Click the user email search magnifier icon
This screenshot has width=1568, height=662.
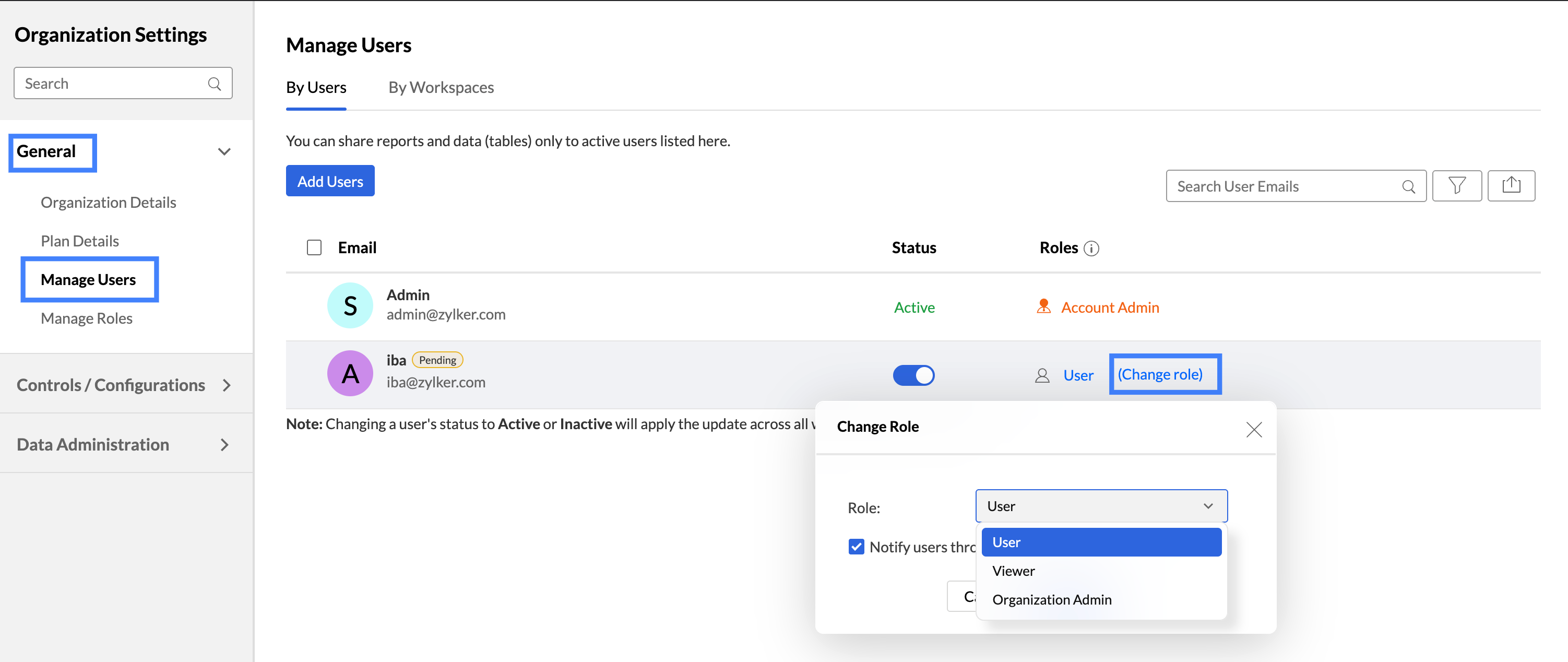(x=1408, y=186)
